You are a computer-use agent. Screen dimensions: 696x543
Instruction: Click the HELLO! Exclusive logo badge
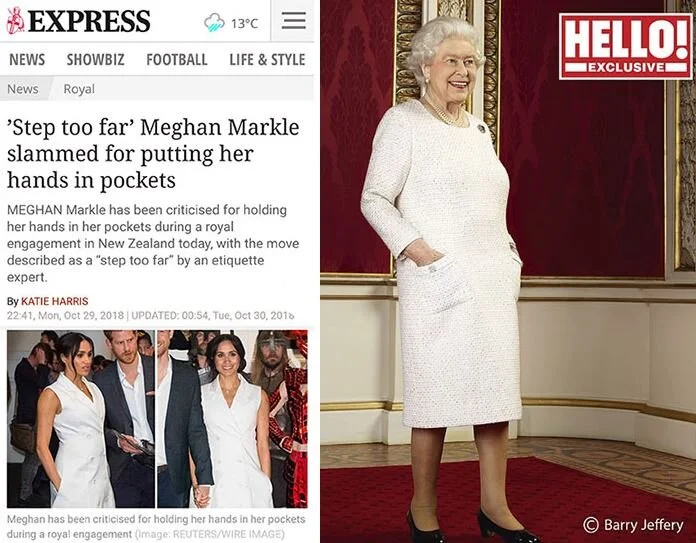625,47
